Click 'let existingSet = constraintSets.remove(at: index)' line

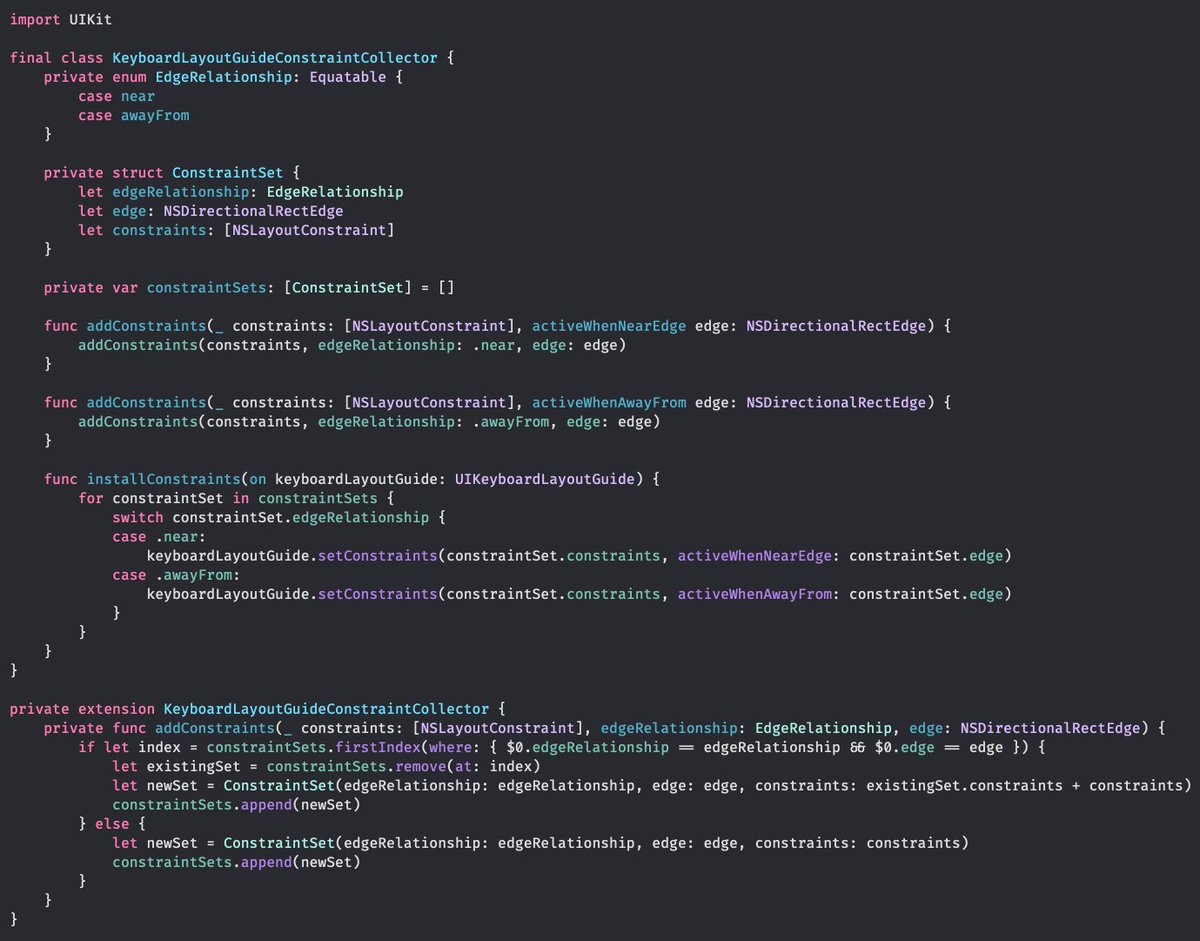pyautogui.click(x=327, y=765)
